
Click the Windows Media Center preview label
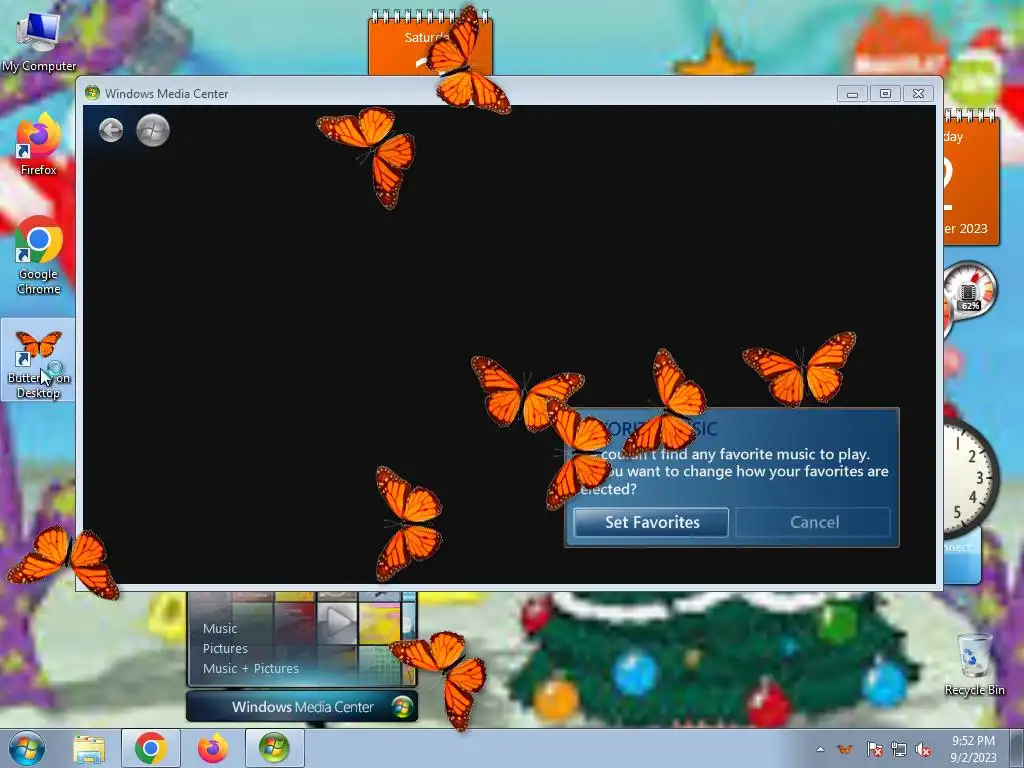[302, 707]
